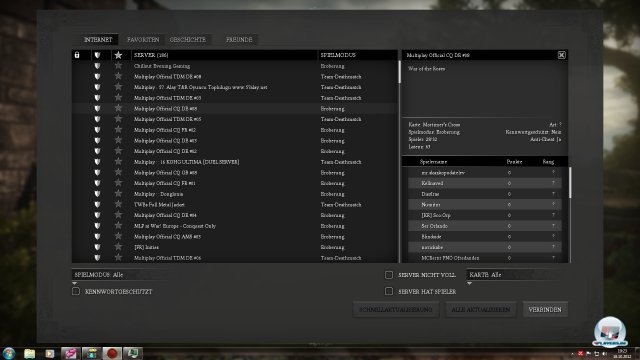Image resolution: width=640 pixels, height=360 pixels.
Task: Sort by the Spielmodus column header
Action: click(x=357, y=55)
